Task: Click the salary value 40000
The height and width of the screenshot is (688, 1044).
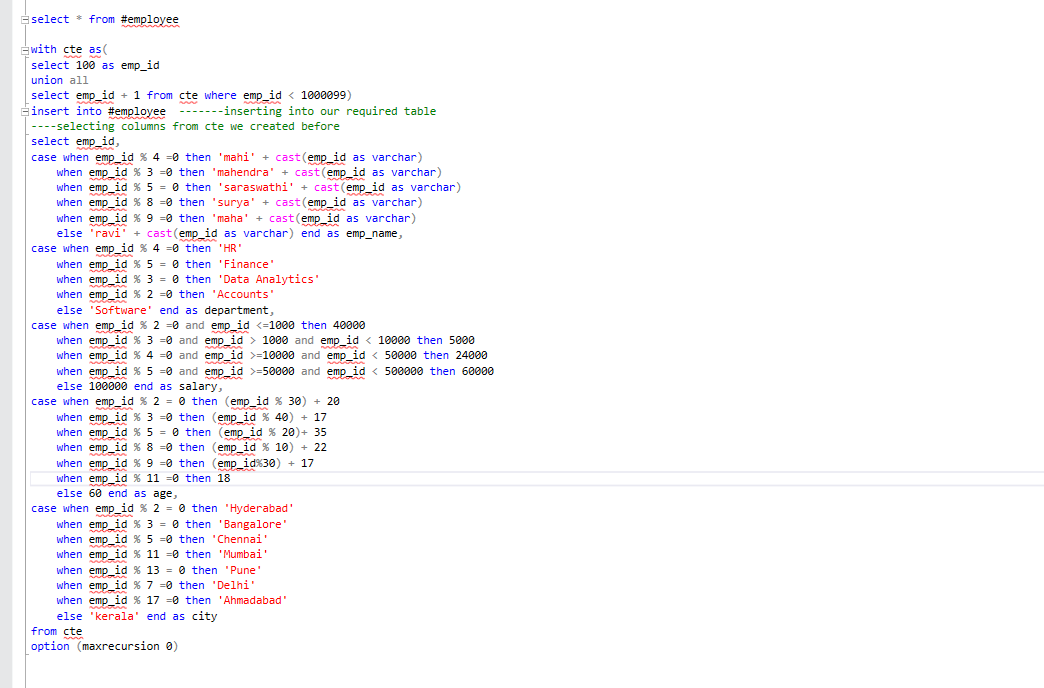Action: click(349, 325)
